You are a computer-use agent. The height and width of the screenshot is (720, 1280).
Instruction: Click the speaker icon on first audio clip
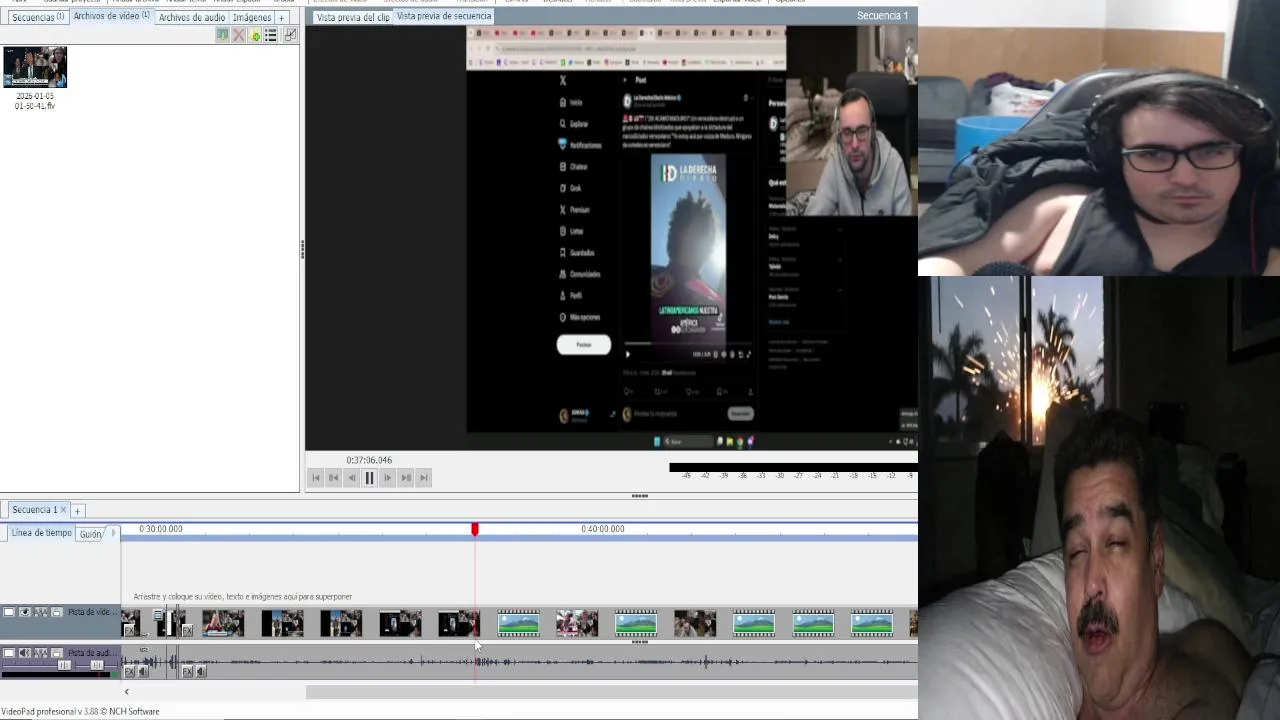(143, 671)
